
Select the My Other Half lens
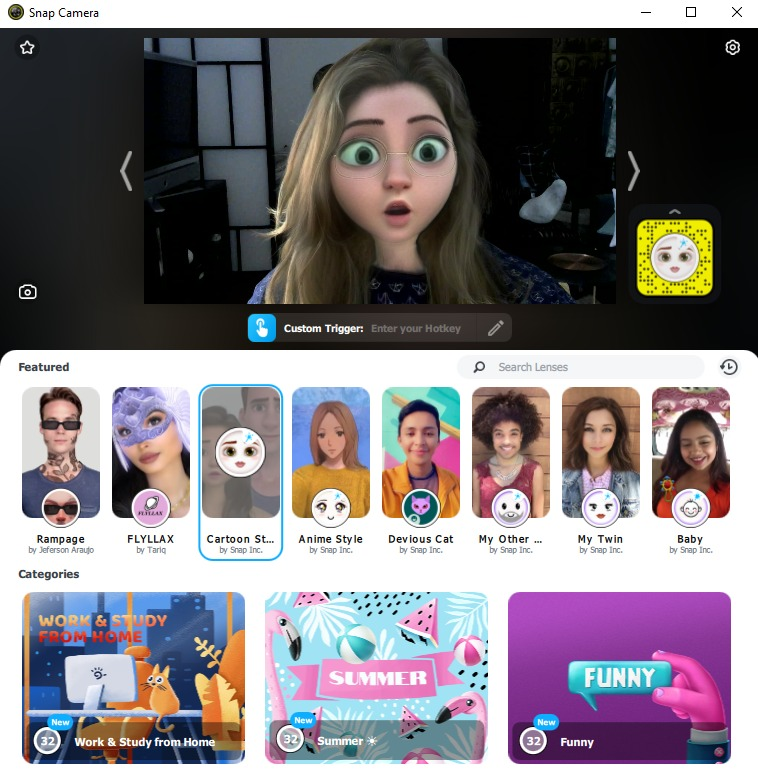(511, 471)
